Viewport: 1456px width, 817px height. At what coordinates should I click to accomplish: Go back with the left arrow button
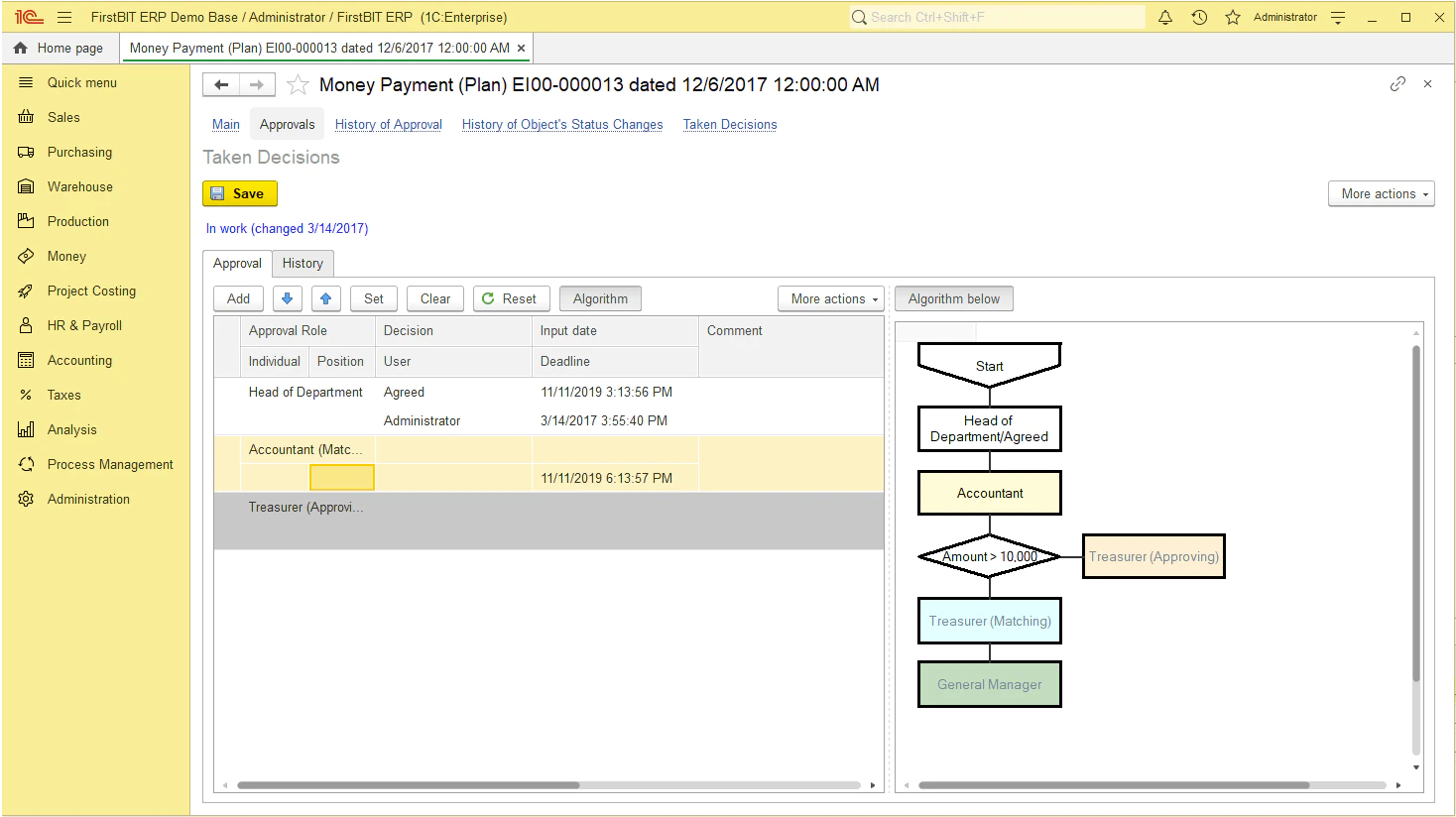pos(221,85)
